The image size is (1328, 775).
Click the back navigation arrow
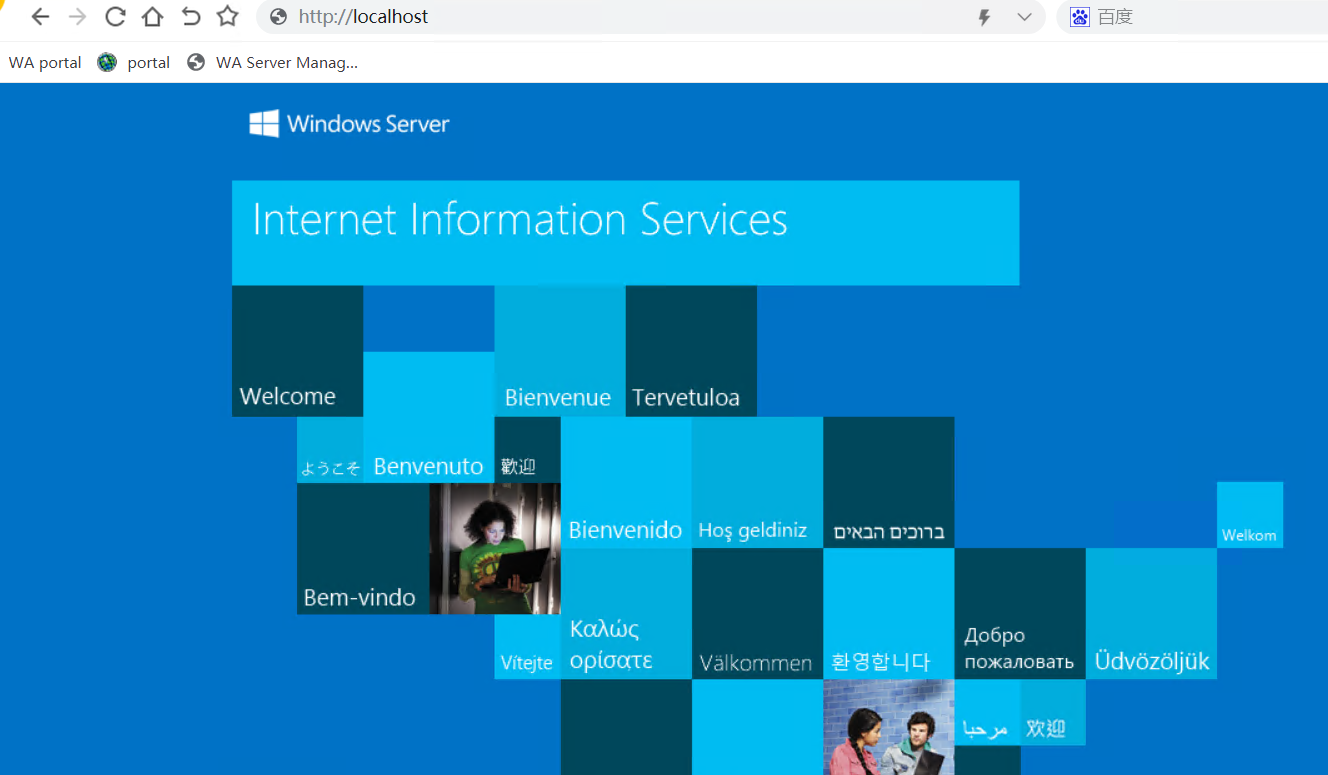click(x=39, y=16)
